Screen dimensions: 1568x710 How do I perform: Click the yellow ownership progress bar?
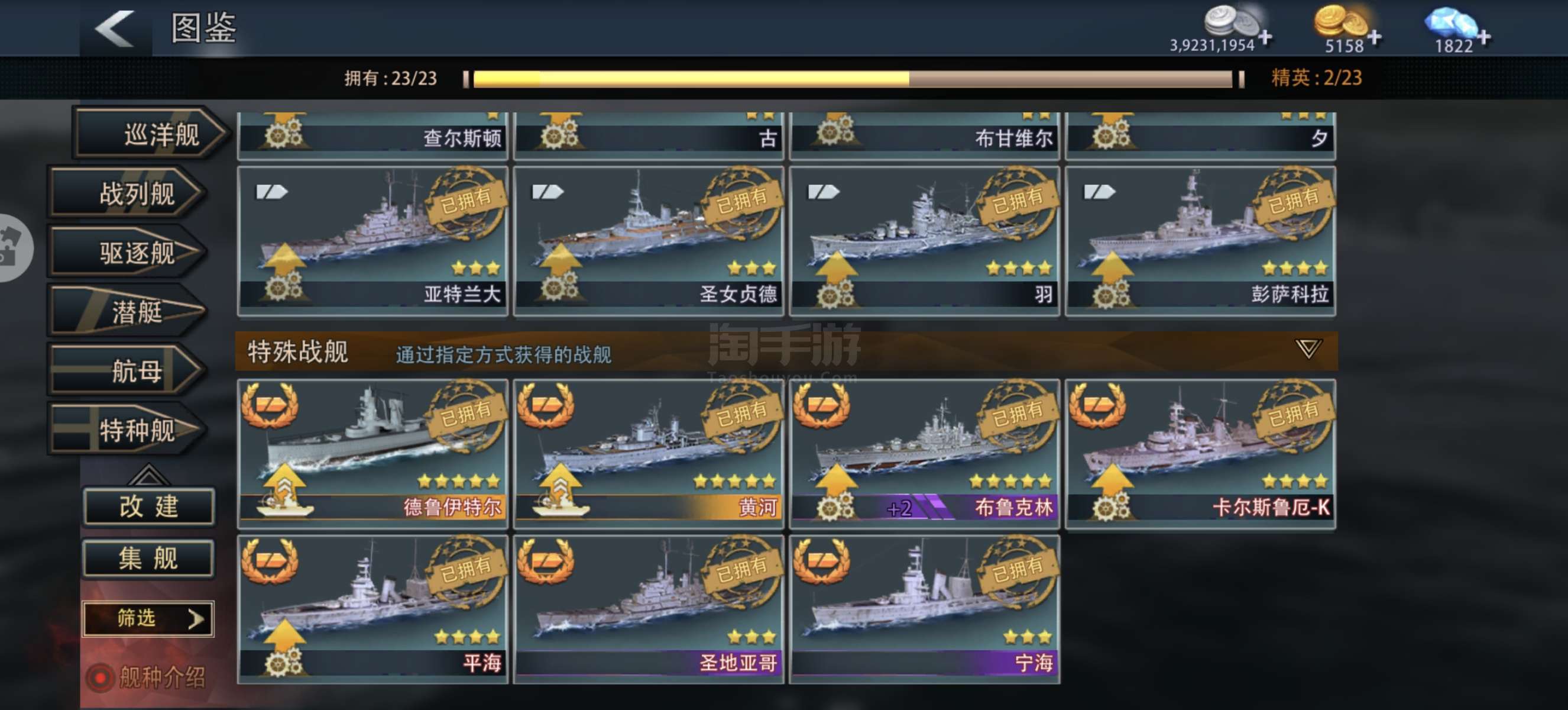pos(852,79)
